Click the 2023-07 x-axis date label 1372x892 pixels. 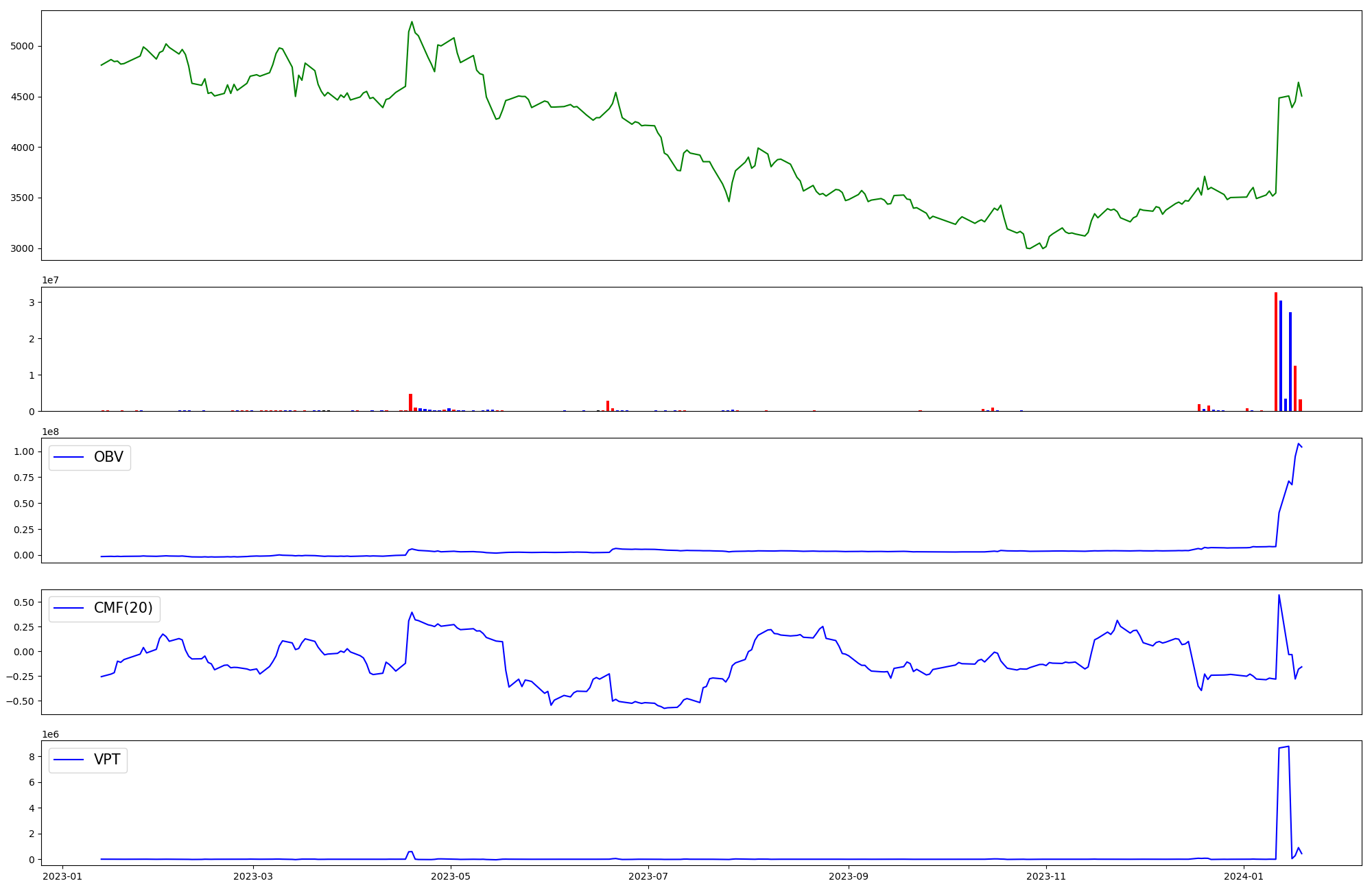point(648,876)
